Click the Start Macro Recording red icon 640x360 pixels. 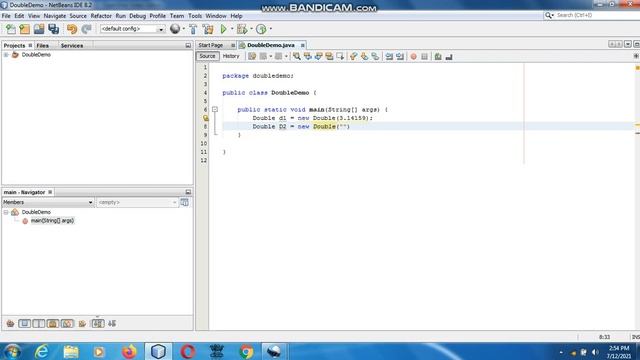(413, 56)
